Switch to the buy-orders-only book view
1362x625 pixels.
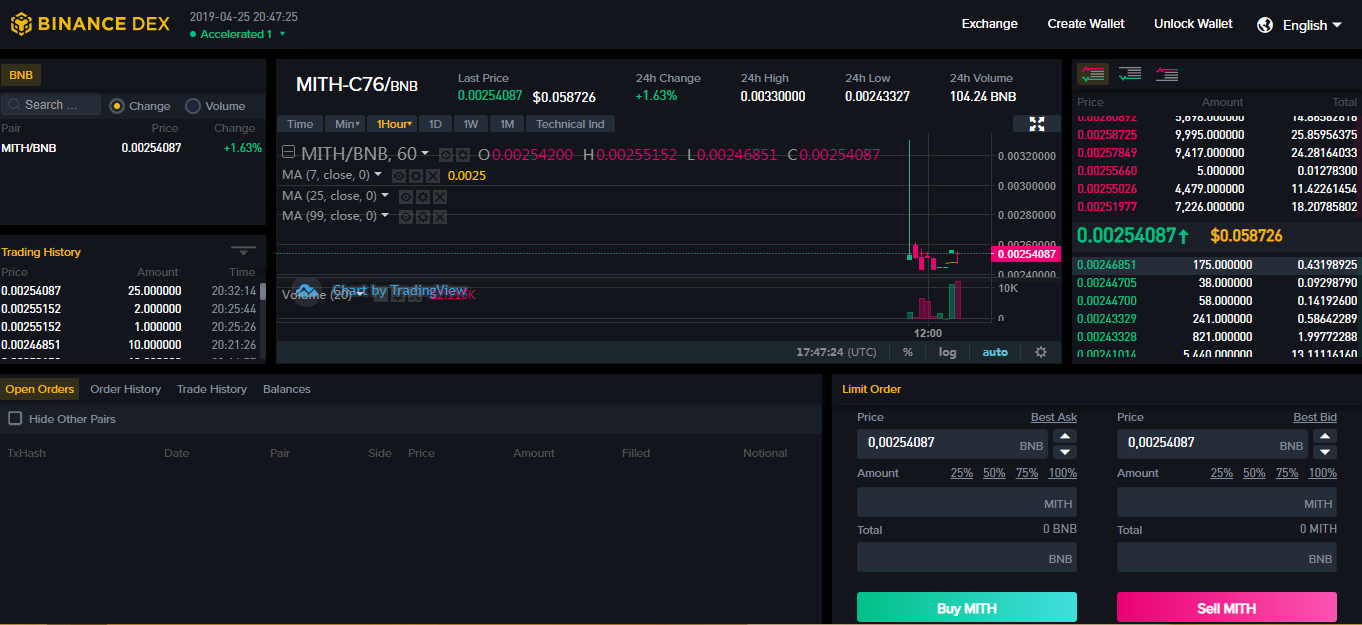(x=1129, y=74)
